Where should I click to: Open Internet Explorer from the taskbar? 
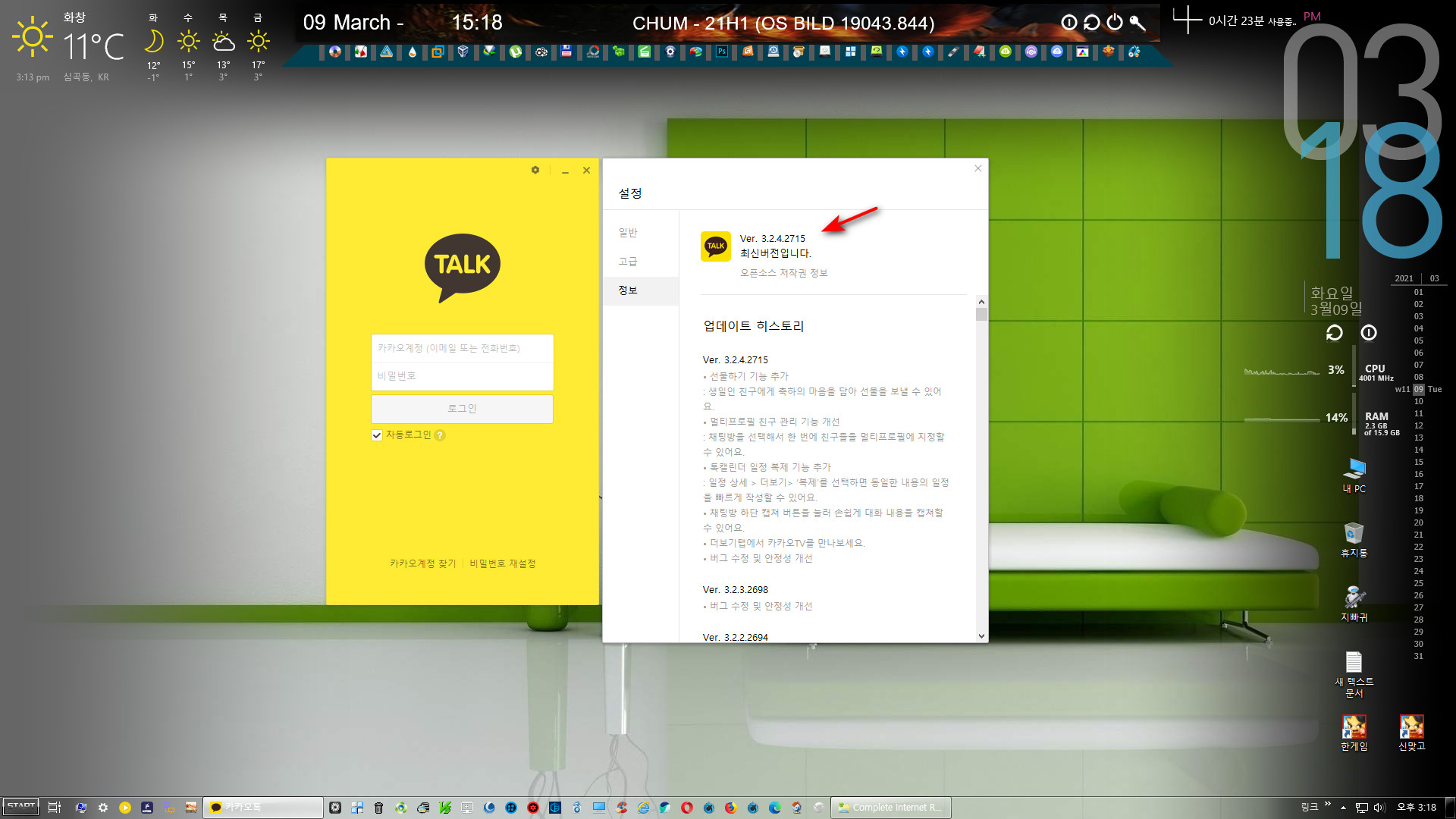(x=643, y=808)
